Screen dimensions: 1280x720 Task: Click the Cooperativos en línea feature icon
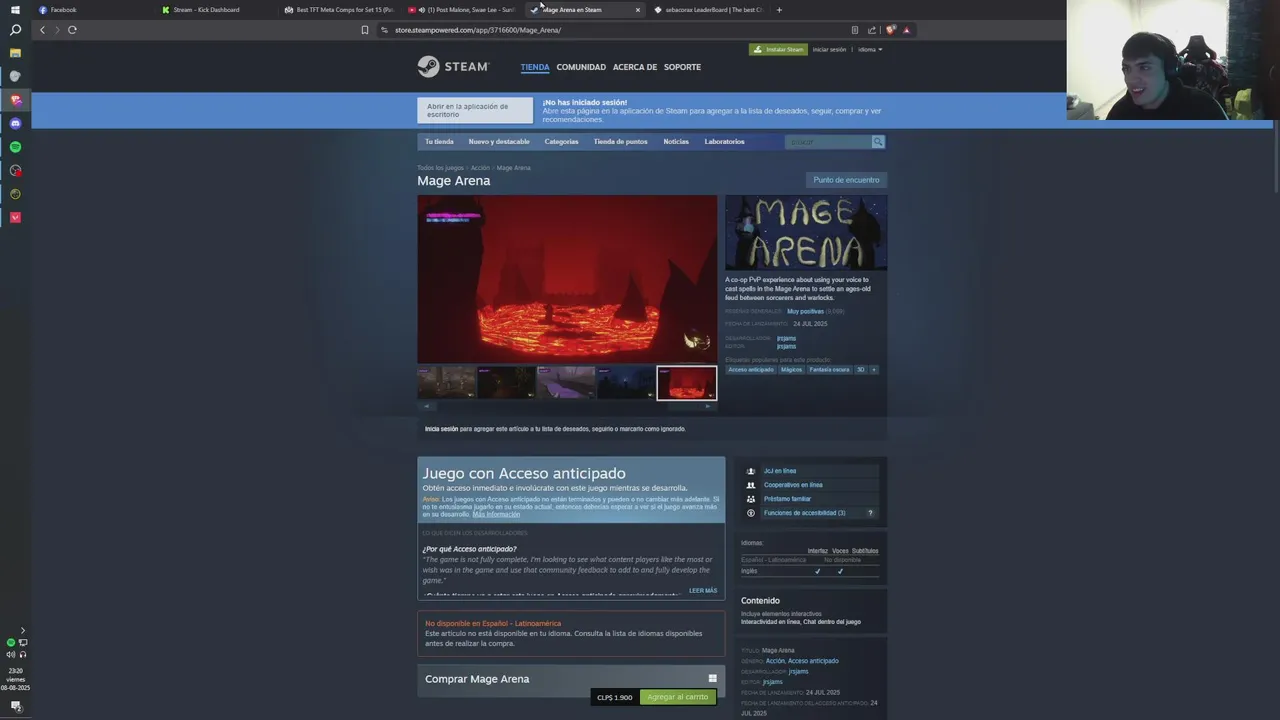(751, 485)
